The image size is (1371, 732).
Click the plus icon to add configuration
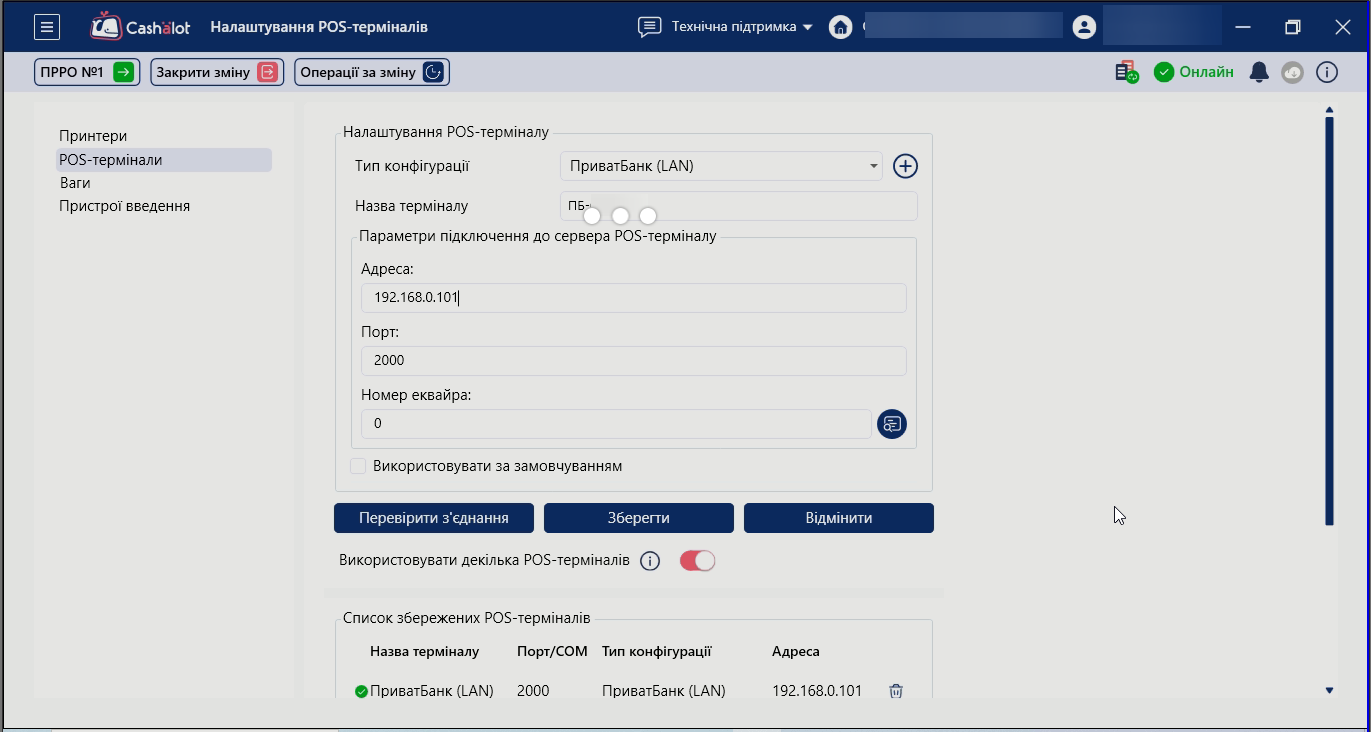coord(905,166)
